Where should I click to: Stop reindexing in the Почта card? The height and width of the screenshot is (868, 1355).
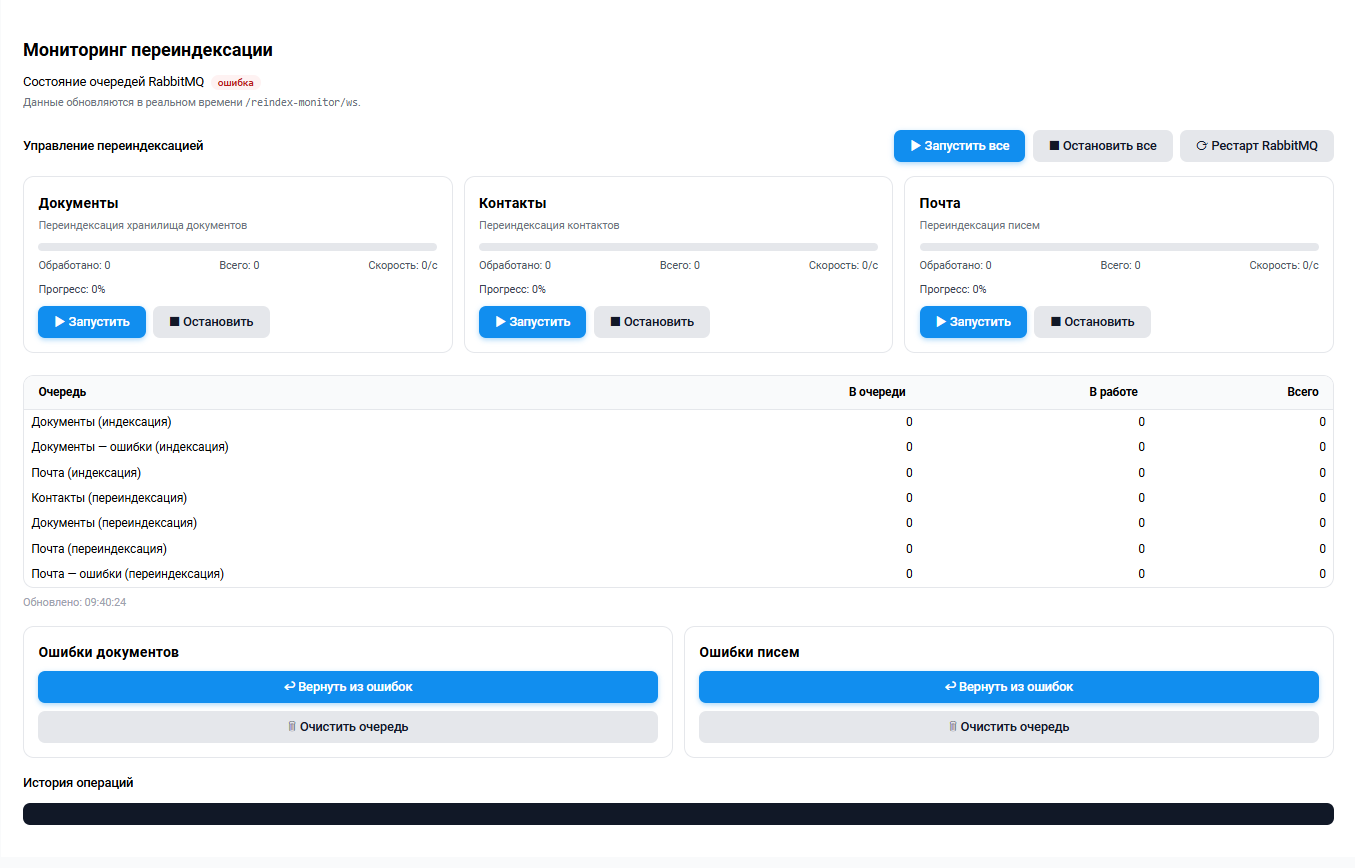(1092, 322)
